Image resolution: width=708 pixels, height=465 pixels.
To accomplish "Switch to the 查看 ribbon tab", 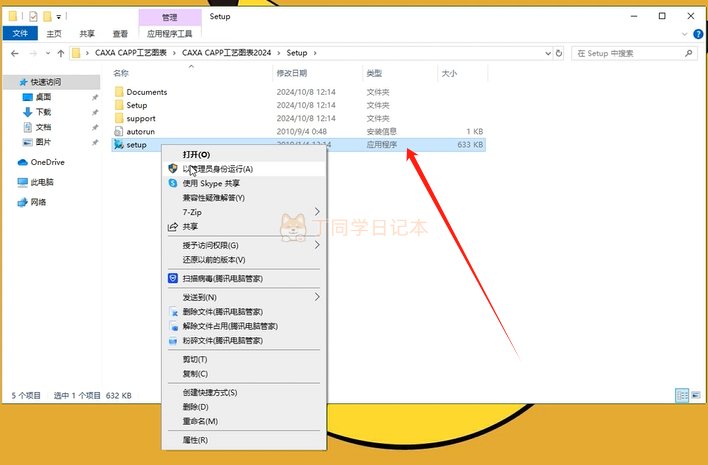I will tap(120, 34).
